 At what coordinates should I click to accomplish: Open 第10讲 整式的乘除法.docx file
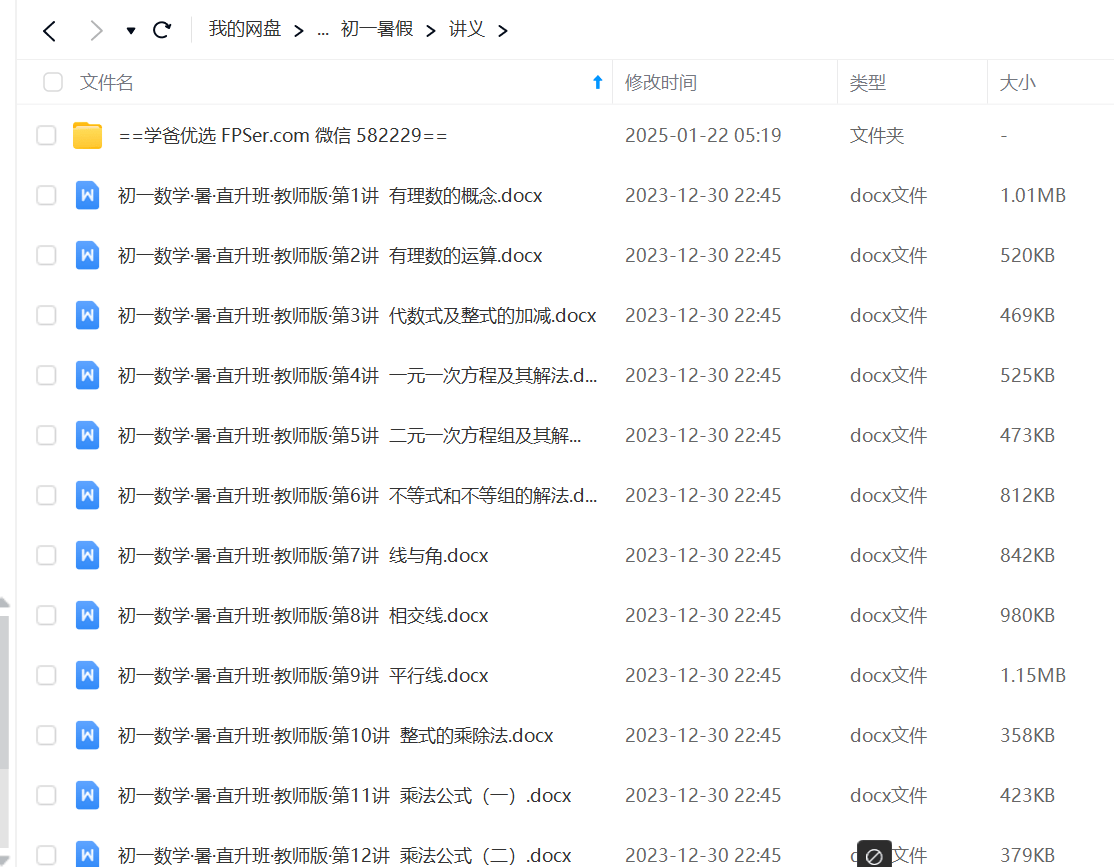point(335,736)
